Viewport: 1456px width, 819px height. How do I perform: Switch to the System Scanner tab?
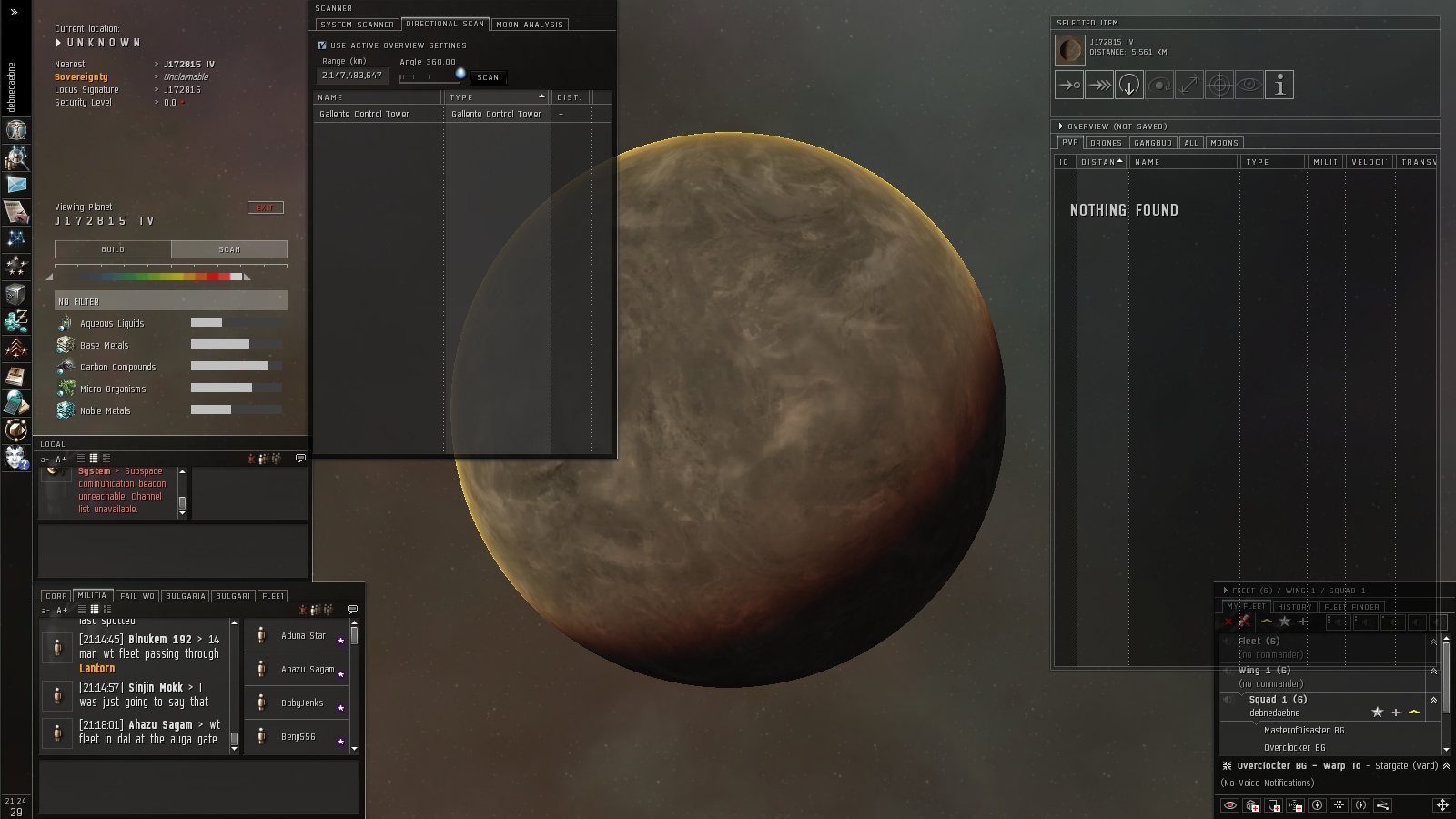click(357, 25)
